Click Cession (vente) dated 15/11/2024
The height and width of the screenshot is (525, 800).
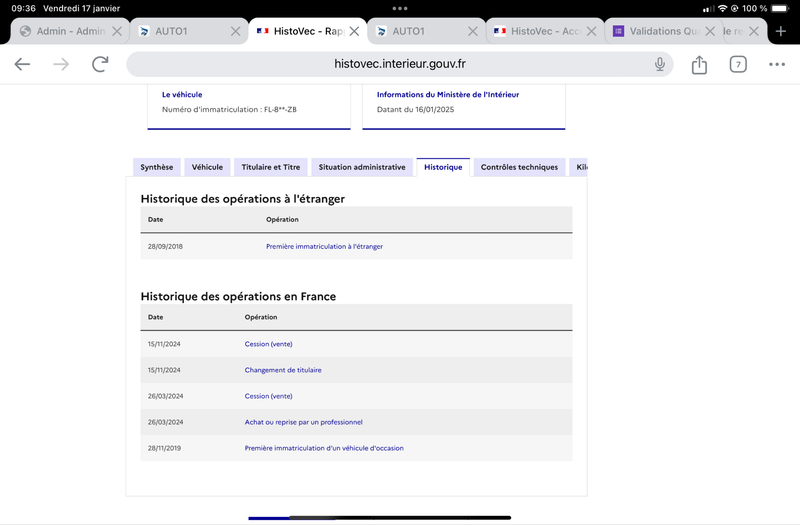(x=268, y=344)
